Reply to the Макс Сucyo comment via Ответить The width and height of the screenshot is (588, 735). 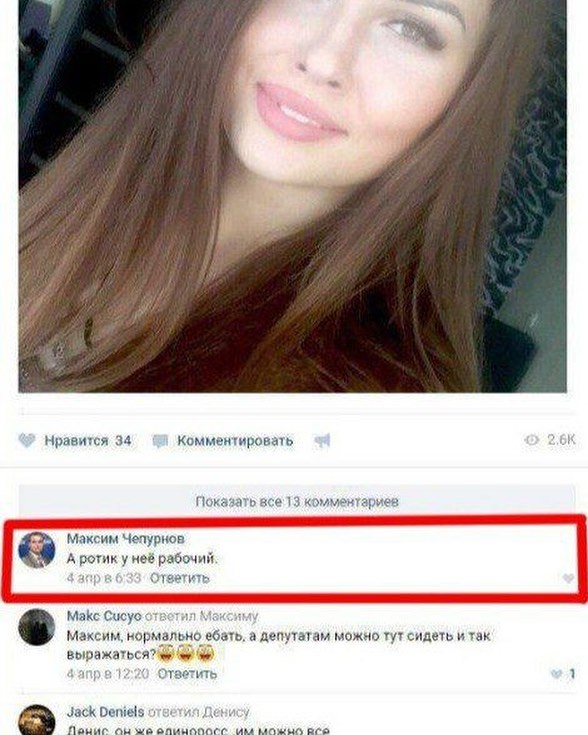click(x=187, y=674)
